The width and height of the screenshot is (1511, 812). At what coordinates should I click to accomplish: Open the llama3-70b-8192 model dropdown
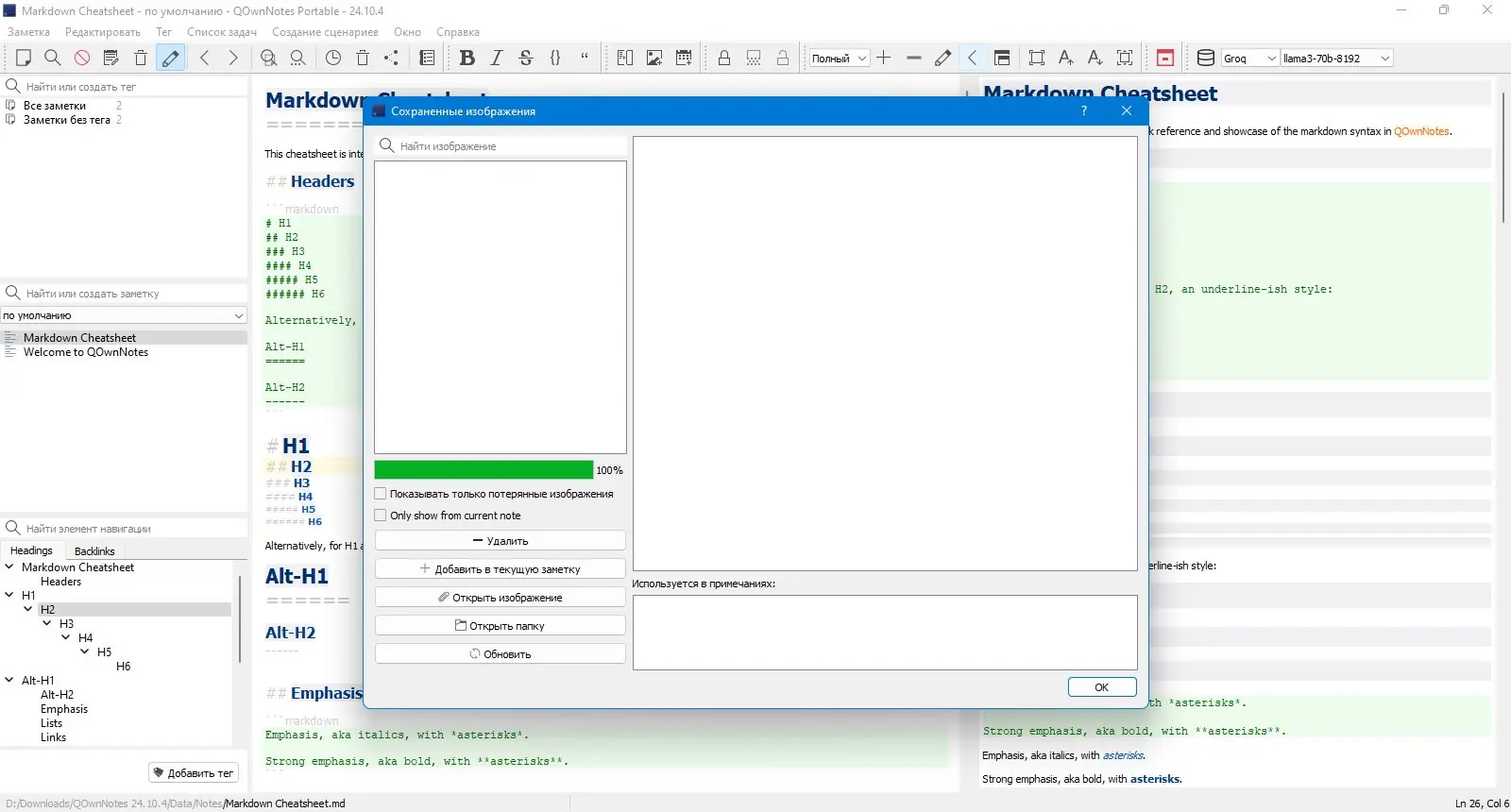[1336, 59]
